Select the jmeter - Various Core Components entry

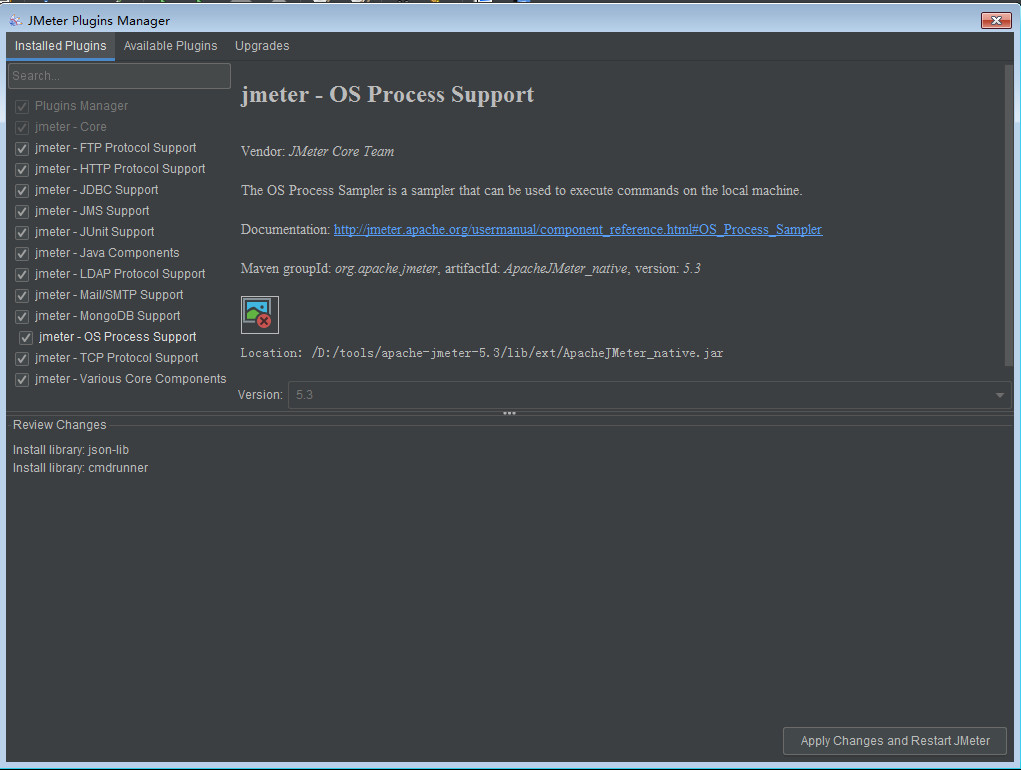pyautogui.click(x=130, y=379)
